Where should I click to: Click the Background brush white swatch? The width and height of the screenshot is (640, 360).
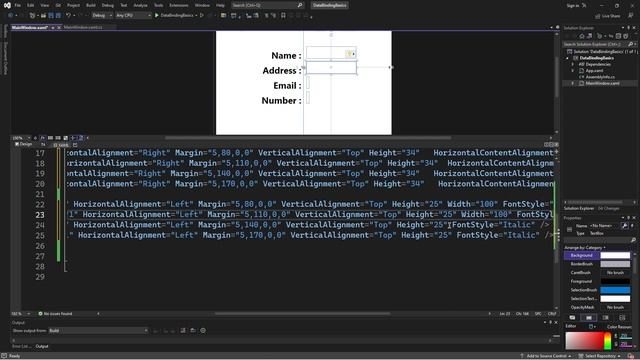(x=615, y=256)
